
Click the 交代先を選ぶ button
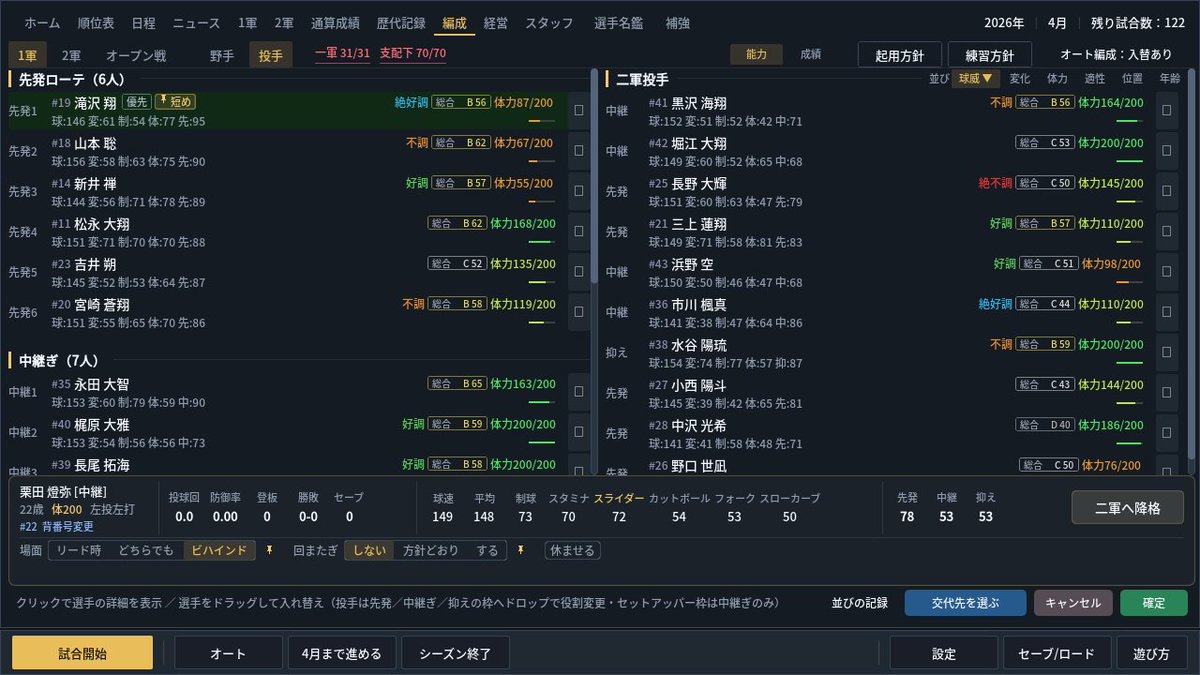[965, 603]
